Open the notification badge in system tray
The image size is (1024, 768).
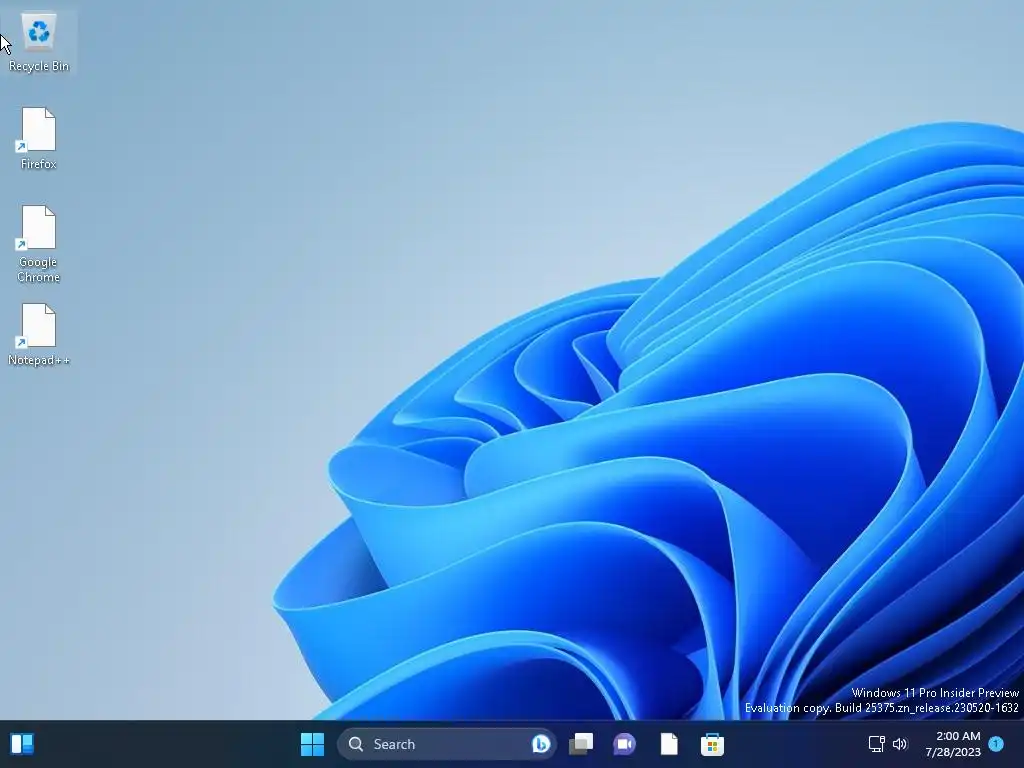point(996,744)
